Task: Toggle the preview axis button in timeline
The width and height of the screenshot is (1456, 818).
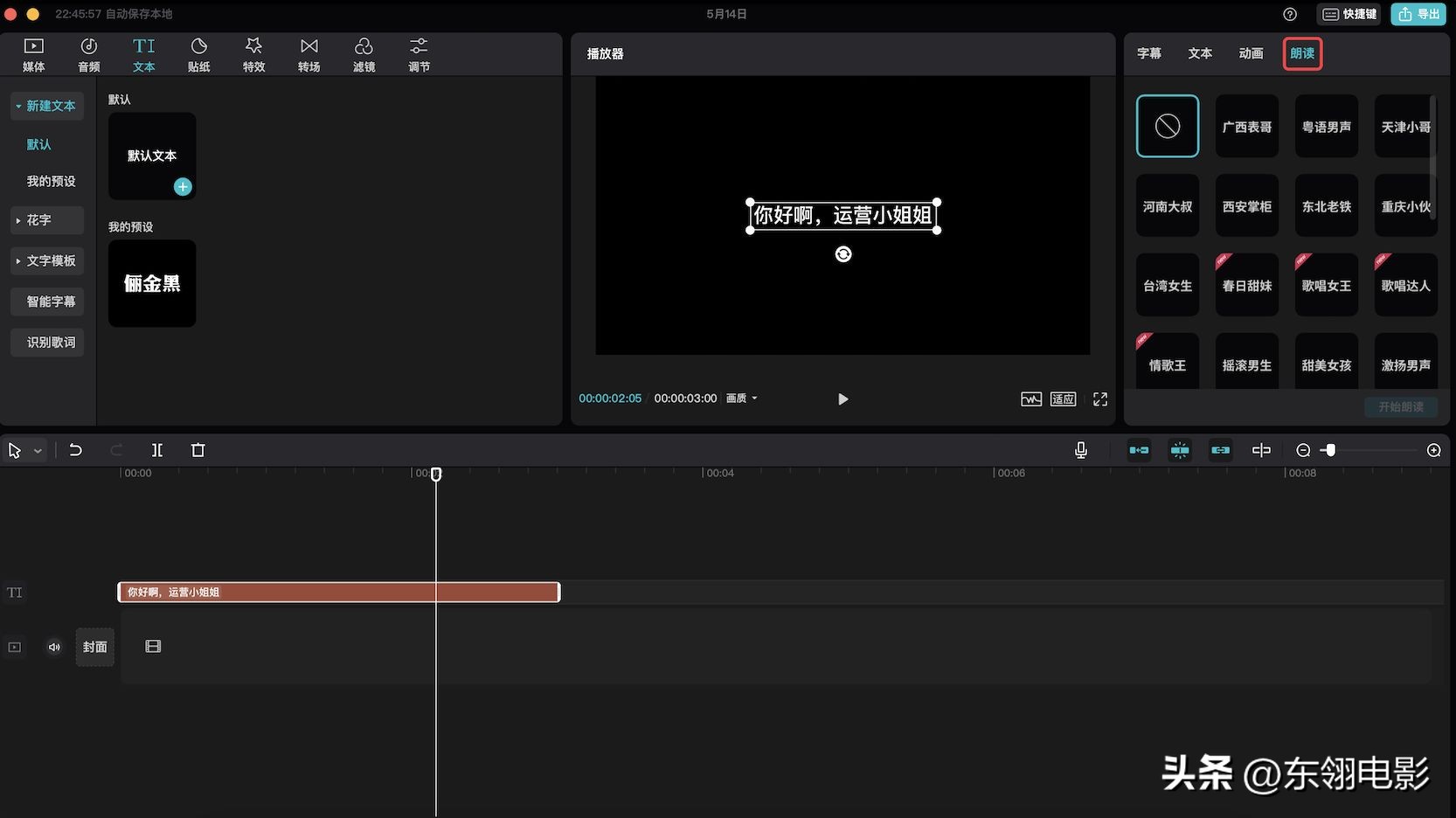Action: click(1261, 450)
